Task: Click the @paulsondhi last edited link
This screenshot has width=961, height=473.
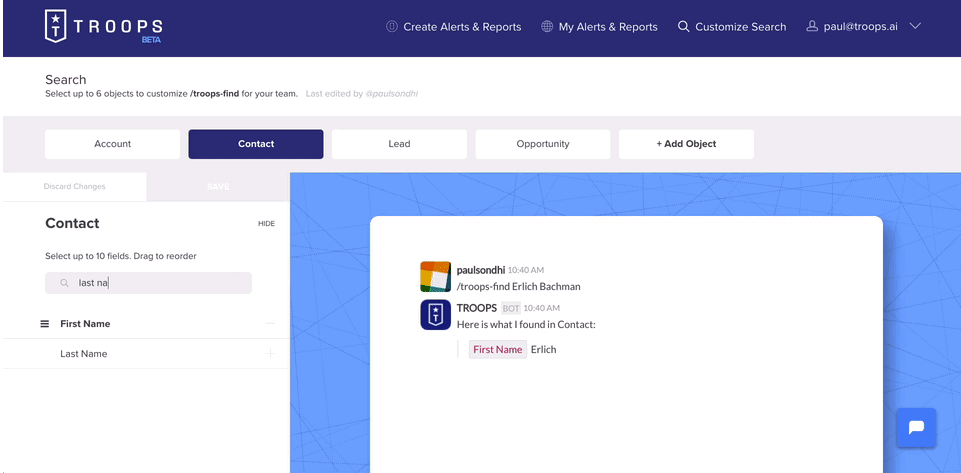Action: coord(392,94)
